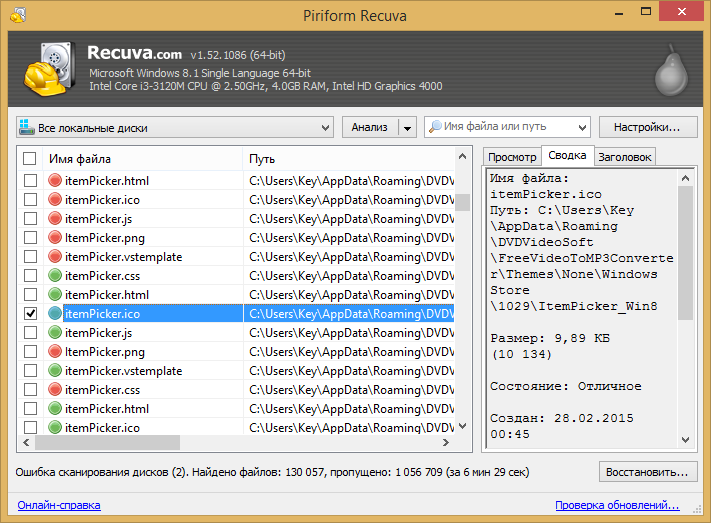
Task: Click the scan status message text
Action: (x=272, y=472)
